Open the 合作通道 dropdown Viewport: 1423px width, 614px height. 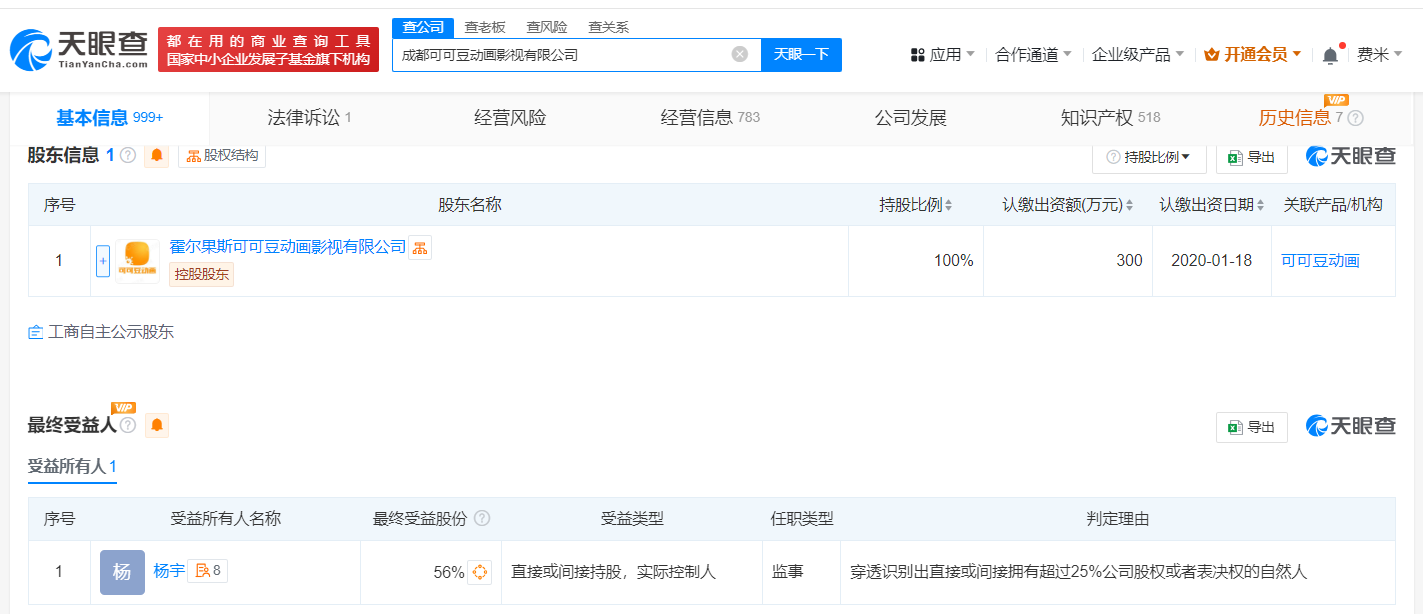tap(1034, 55)
